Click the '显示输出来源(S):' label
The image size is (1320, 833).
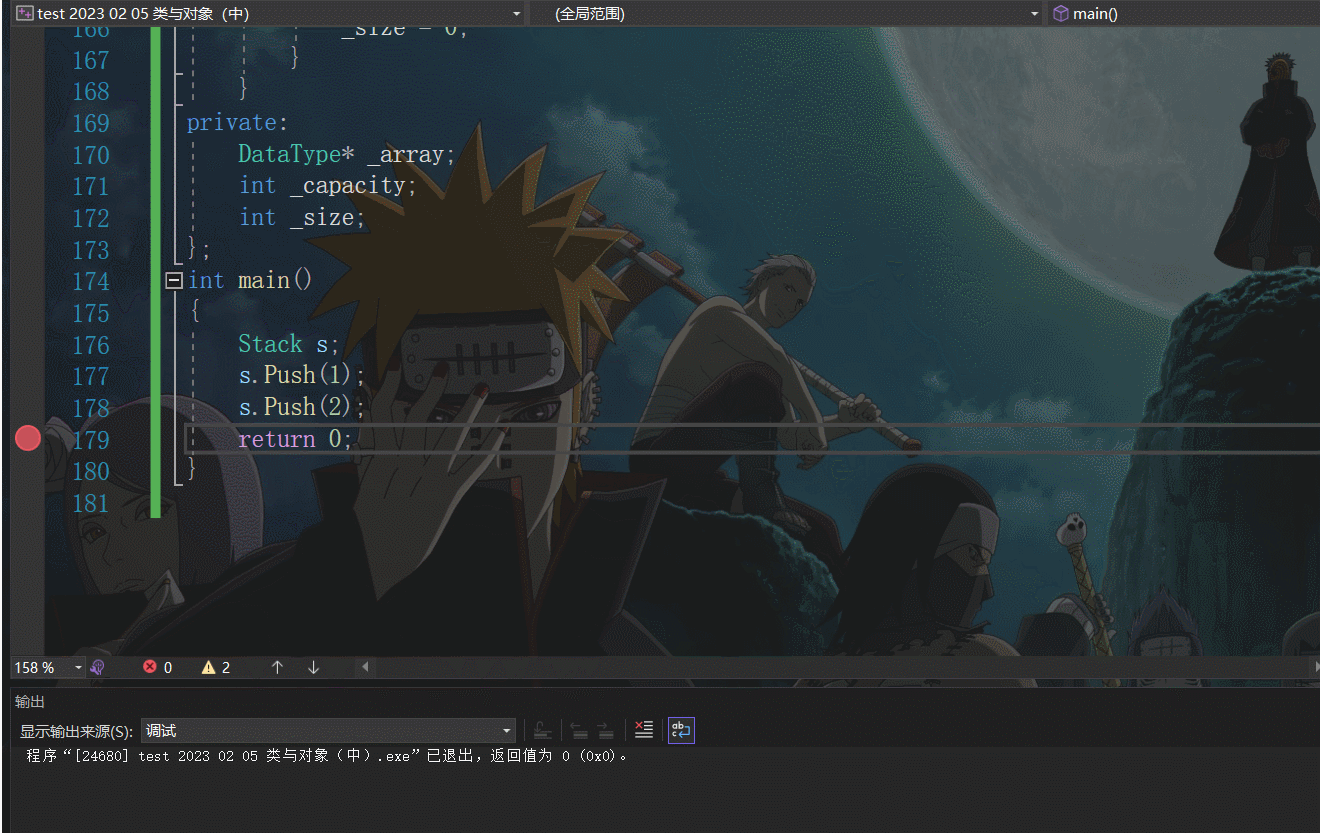[x=76, y=732]
